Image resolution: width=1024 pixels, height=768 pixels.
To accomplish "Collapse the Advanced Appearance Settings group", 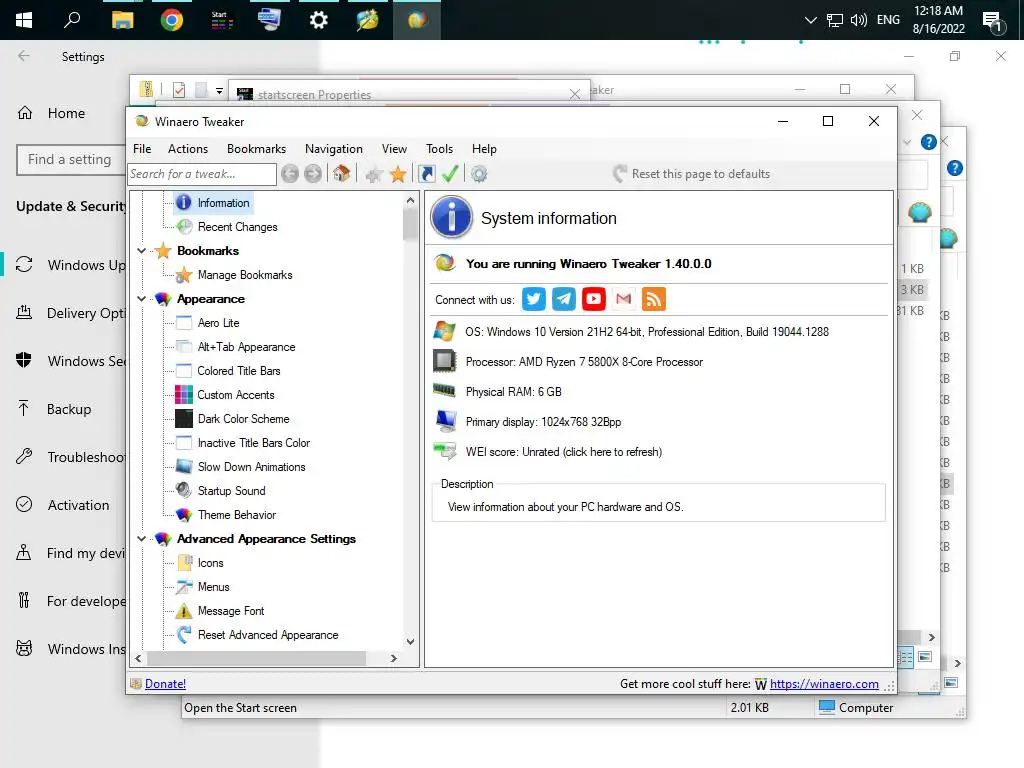I will click(142, 539).
